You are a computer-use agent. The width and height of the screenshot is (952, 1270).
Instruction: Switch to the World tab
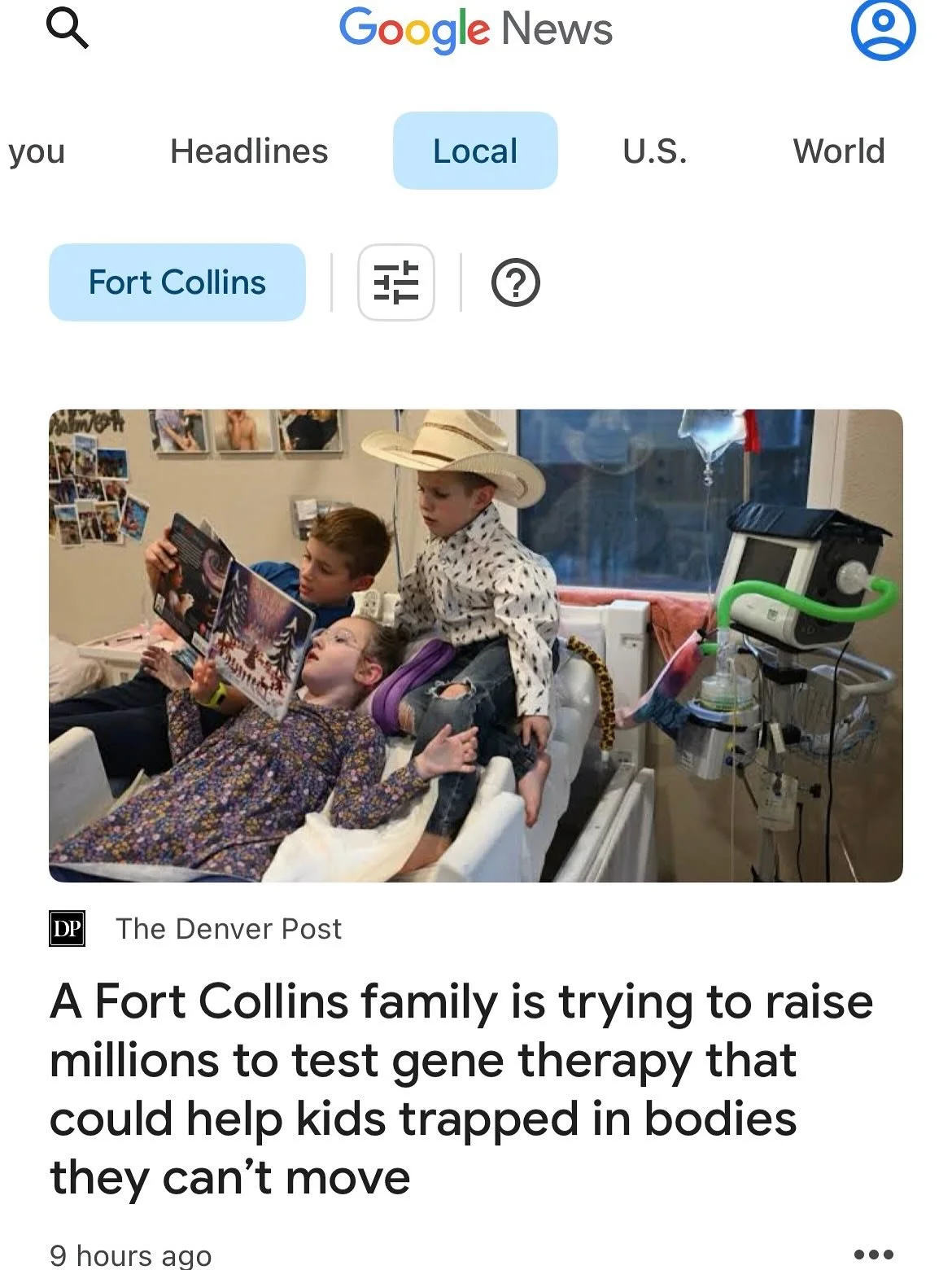pyautogui.click(x=839, y=151)
